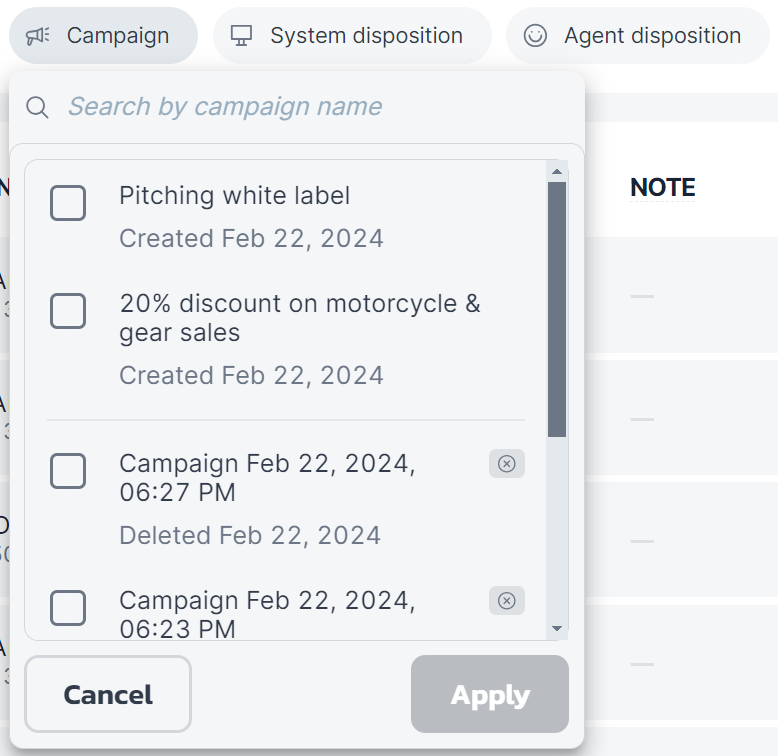Toggle the Campaign Feb 22, 06:23 PM checkbox
The height and width of the screenshot is (756, 778).
[68, 607]
